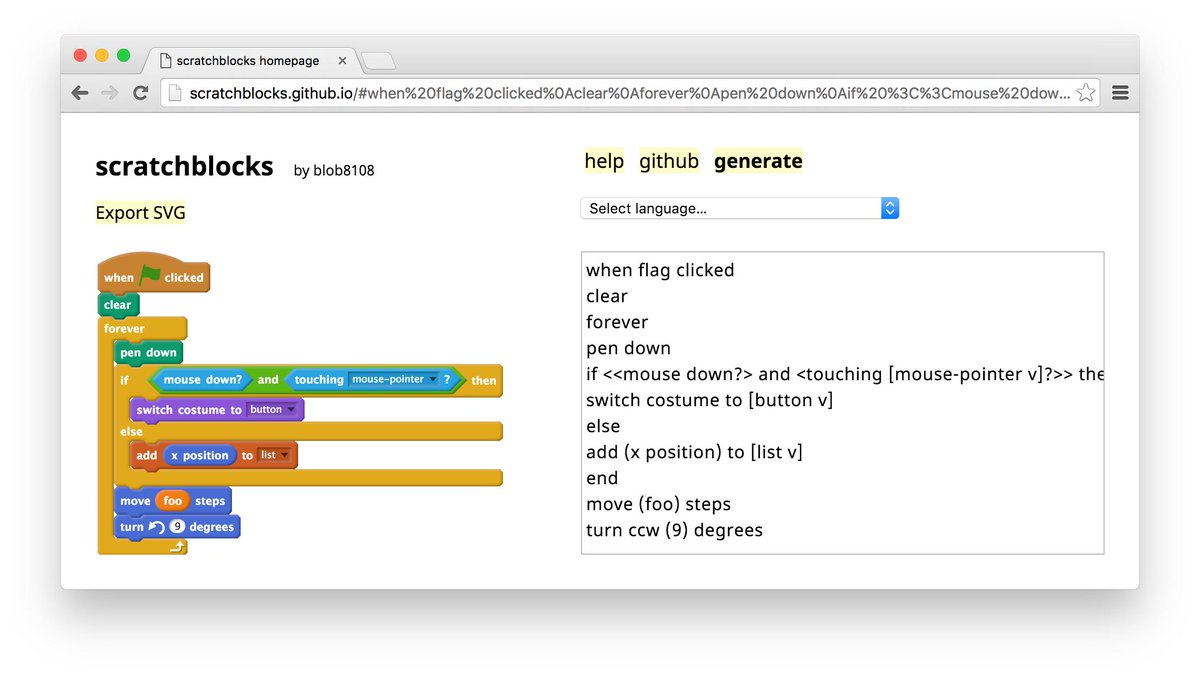Click the scratchblocks page title
Screen dimensions: 1200x676
[x=184, y=166]
